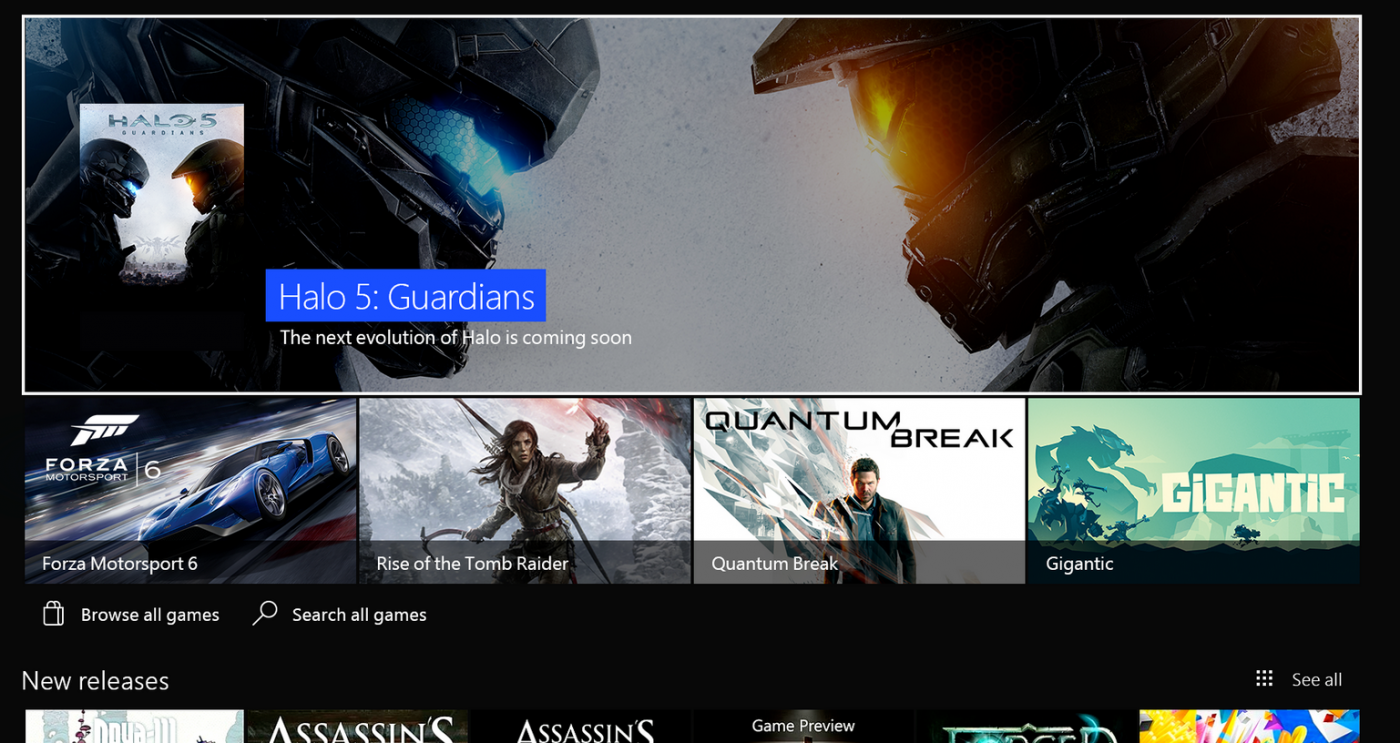Select the Quantum Break tile
1400x743 pixels.
pos(858,490)
